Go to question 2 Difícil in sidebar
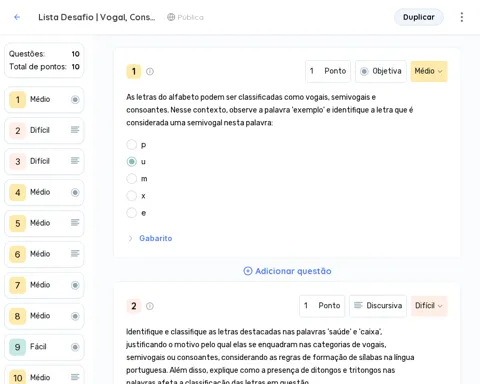The width and height of the screenshot is (480, 384). [x=44, y=130]
